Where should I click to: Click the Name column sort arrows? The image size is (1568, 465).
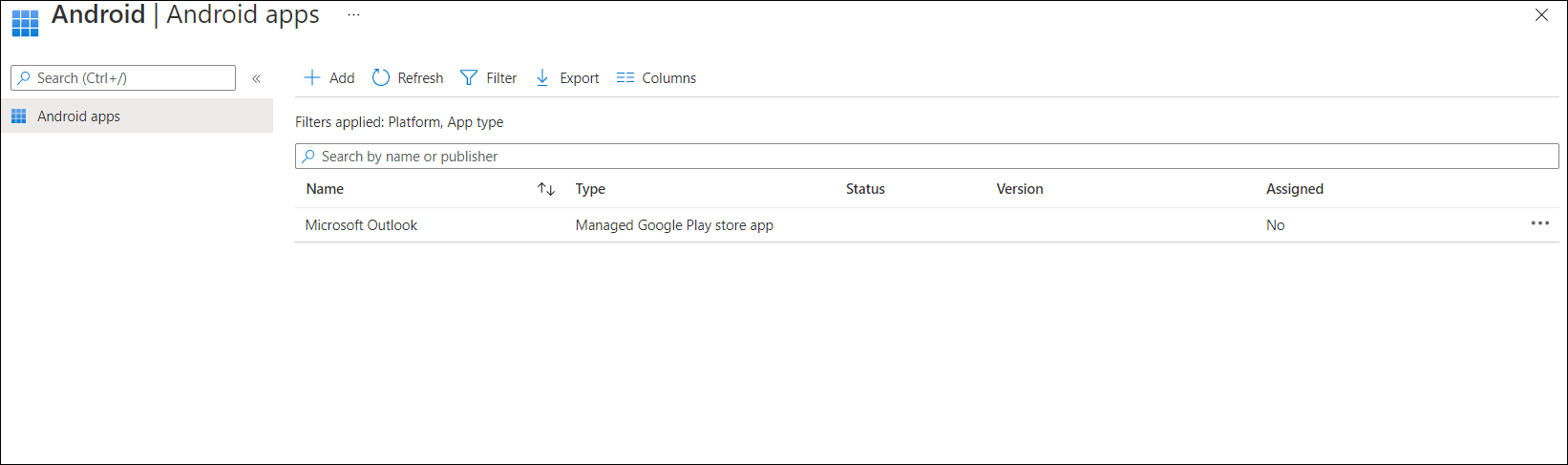point(546,189)
